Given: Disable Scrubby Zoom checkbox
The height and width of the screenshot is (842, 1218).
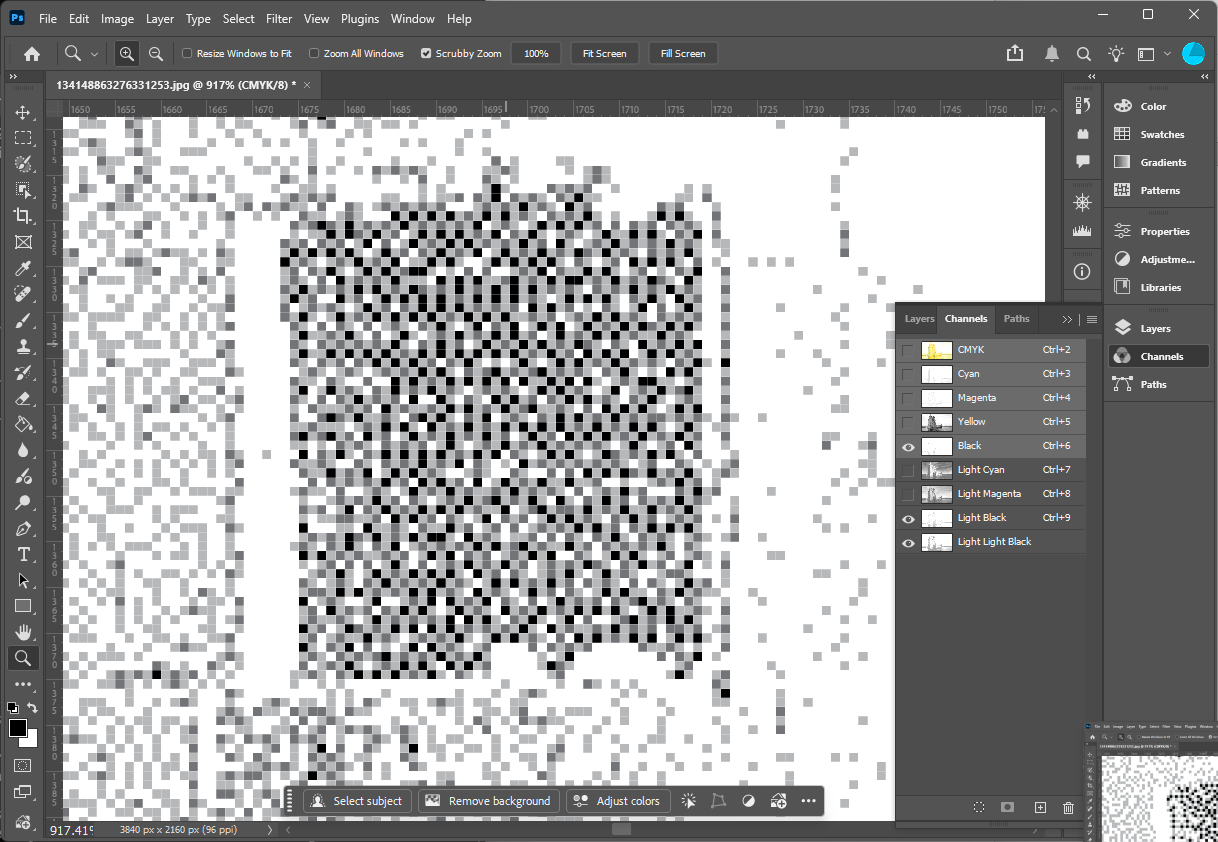Looking at the screenshot, I should pyautogui.click(x=427, y=54).
